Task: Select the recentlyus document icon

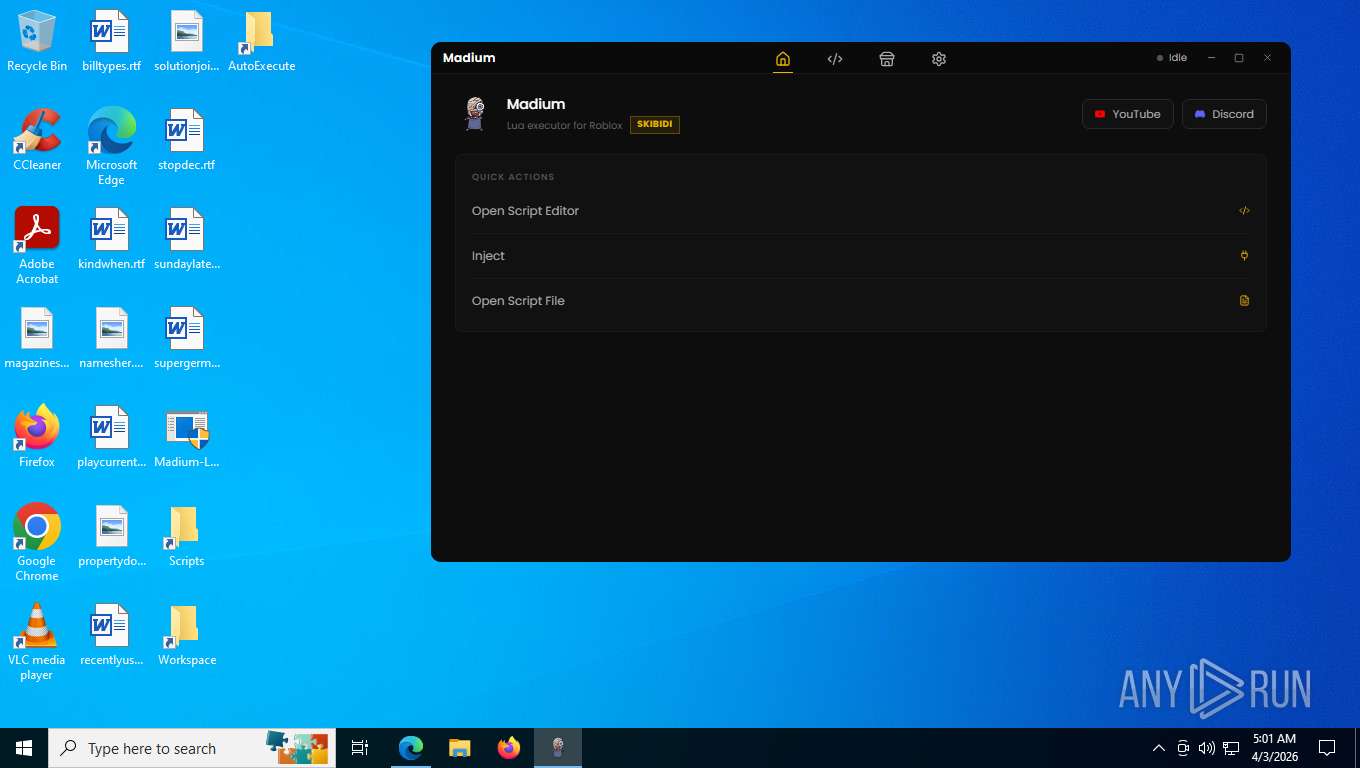Action: (111, 635)
